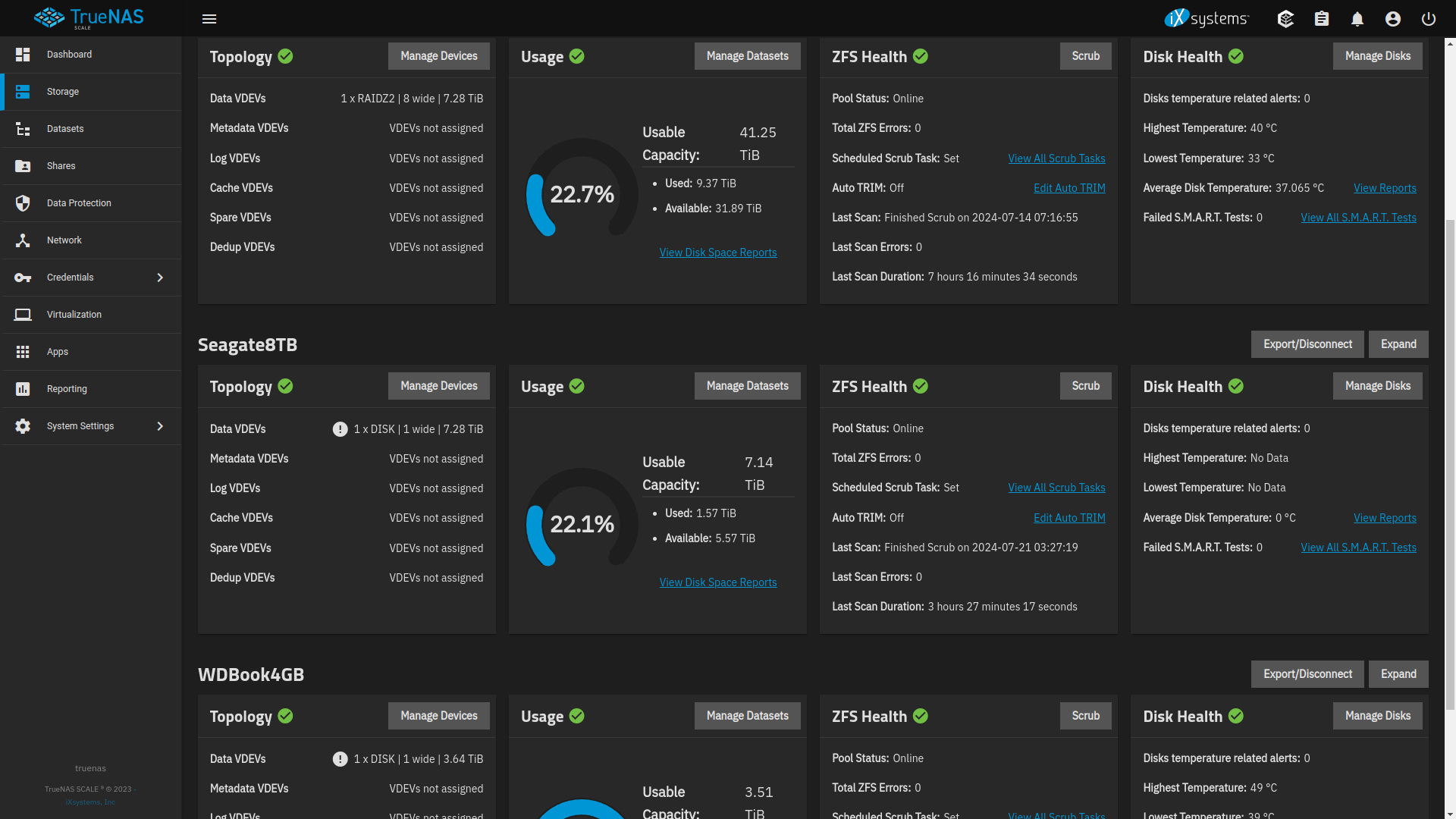Click the notifications bell icon
The image size is (1456, 819).
point(1357,18)
